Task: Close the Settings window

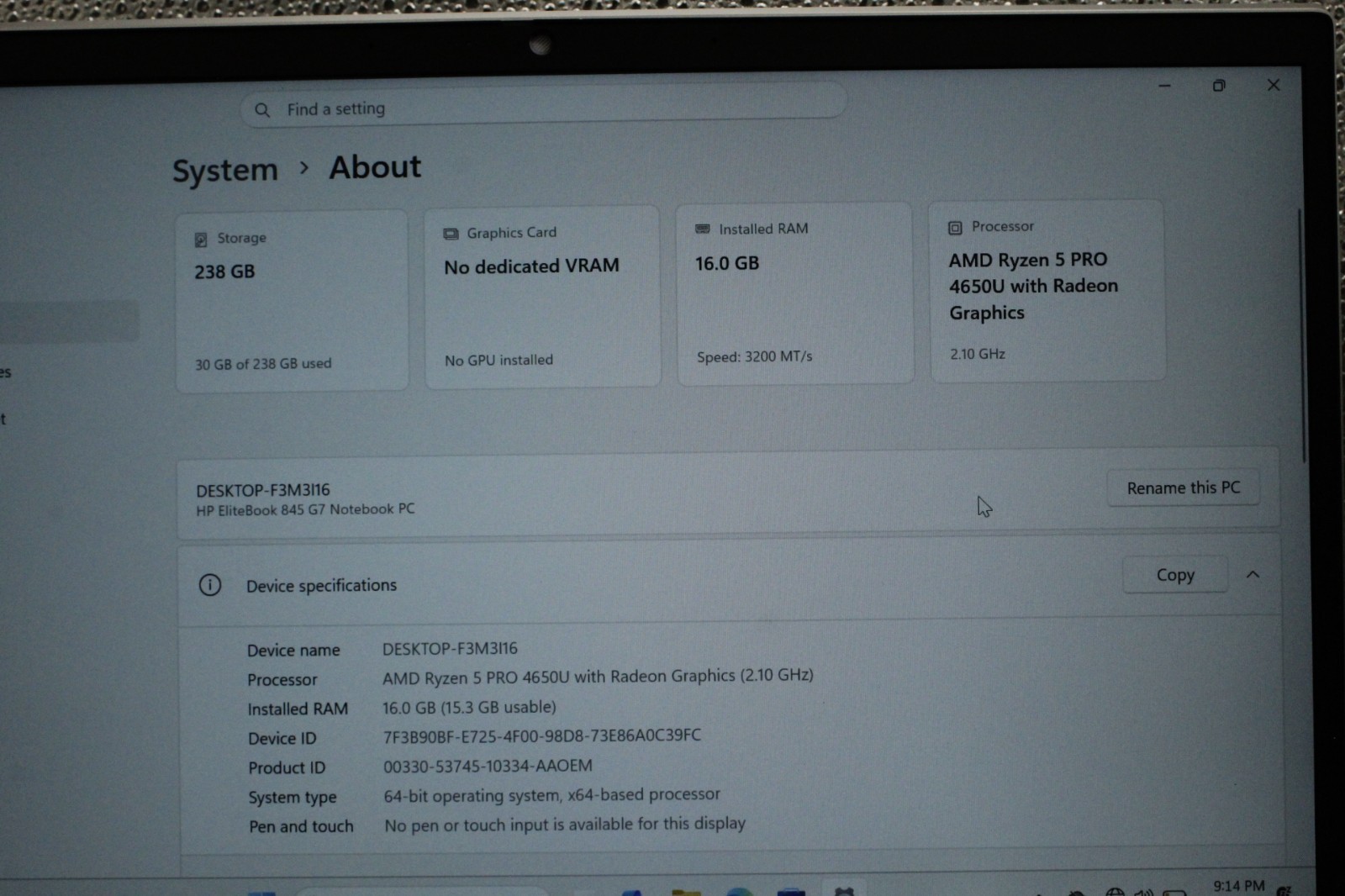Action: click(1274, 85)
